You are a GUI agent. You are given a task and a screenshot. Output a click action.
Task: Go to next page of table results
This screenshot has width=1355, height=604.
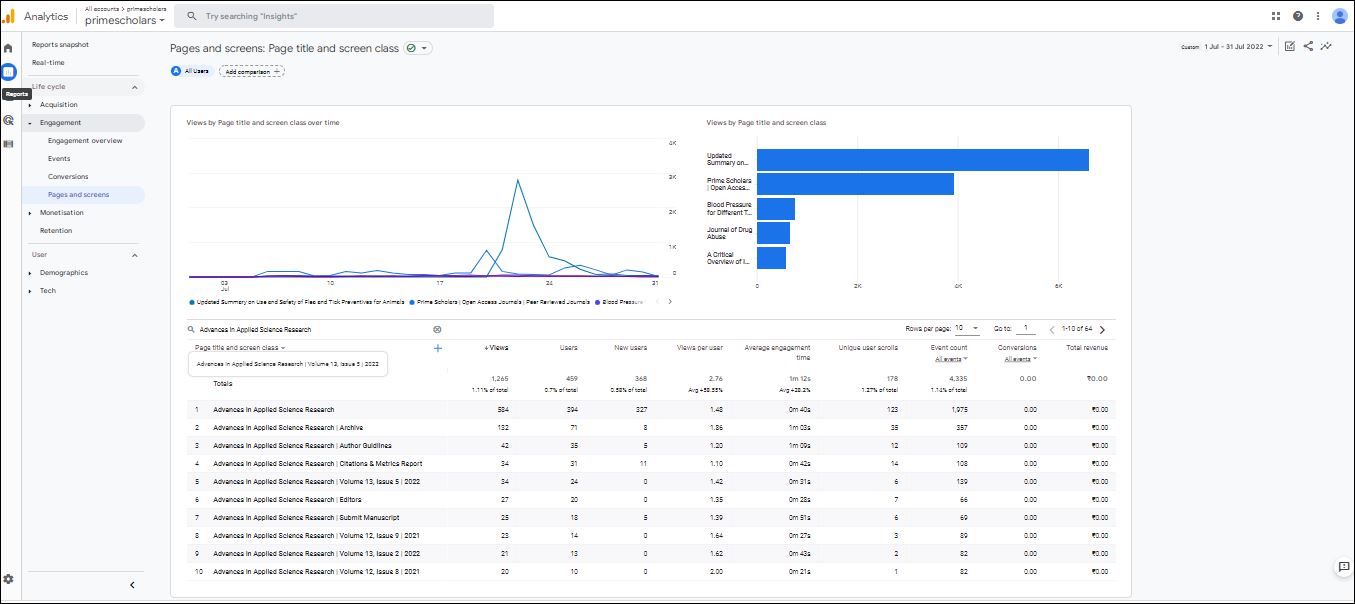point(1102,329)
